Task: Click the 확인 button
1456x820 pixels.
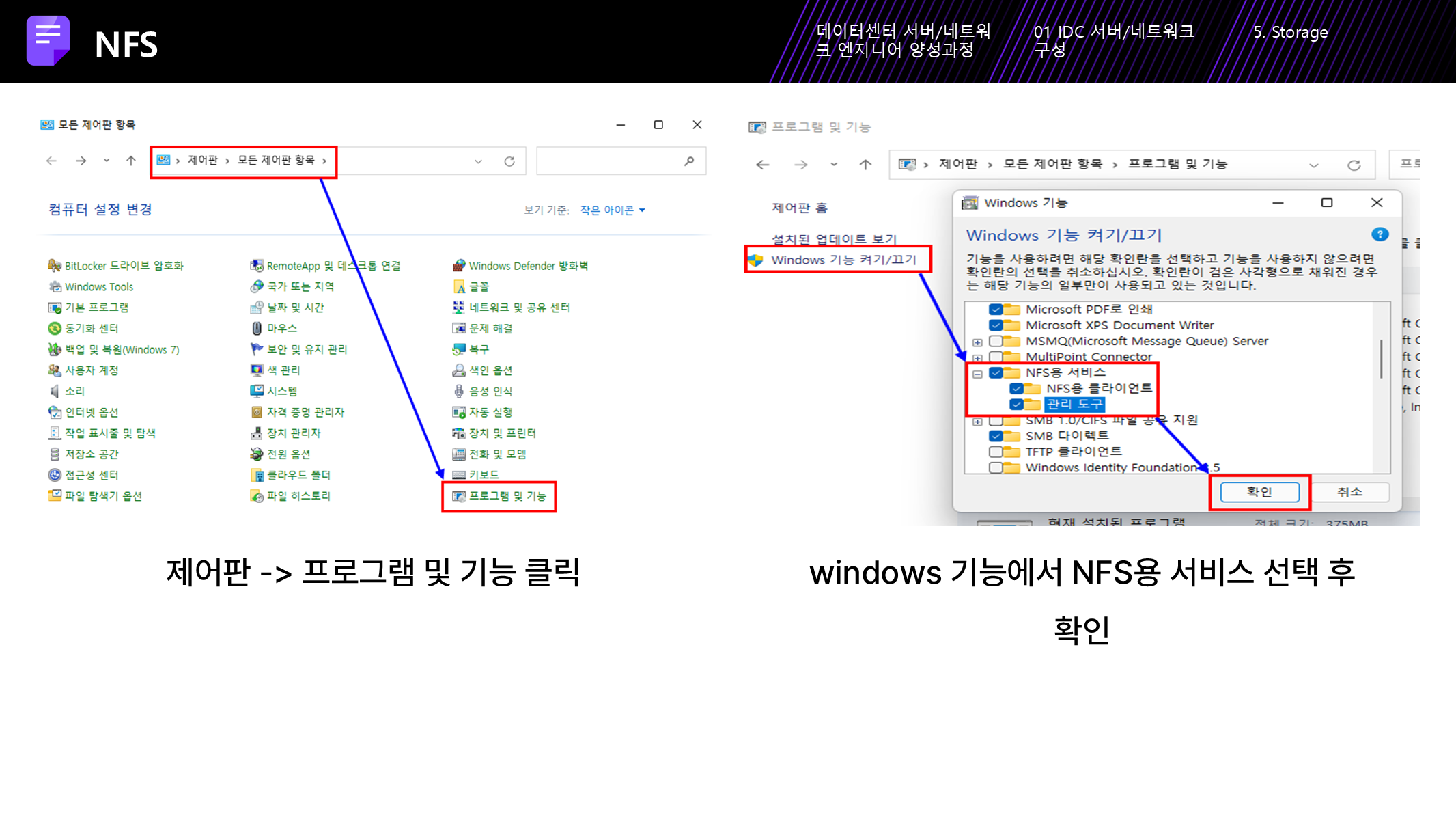Action: pyautogui.click(x=1259, y=492)
